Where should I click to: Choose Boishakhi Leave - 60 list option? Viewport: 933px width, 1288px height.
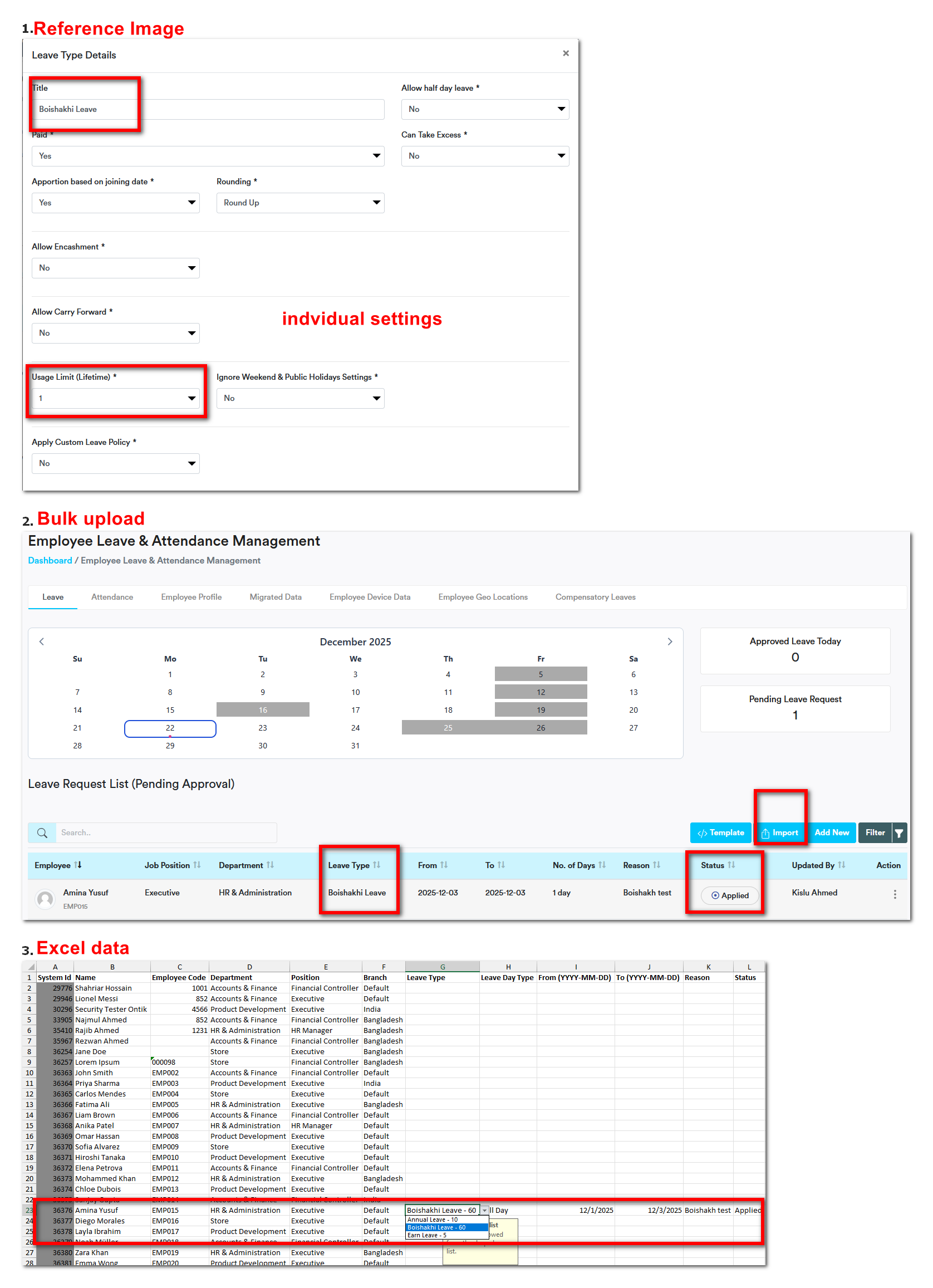tap(446, 1227)
